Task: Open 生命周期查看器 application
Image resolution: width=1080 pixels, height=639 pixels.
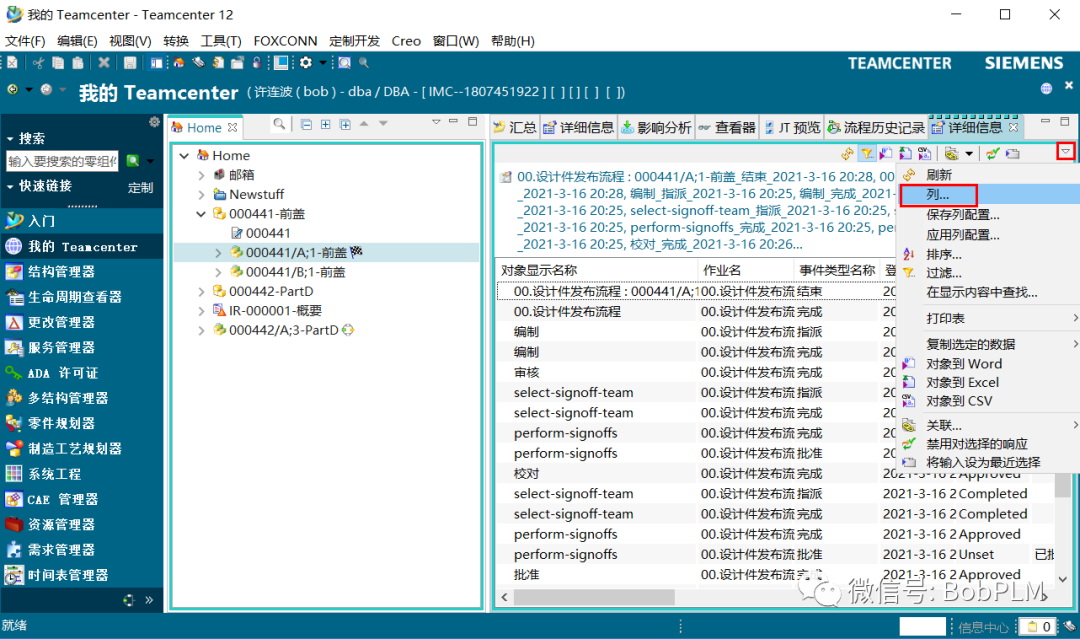Action: click(x=82, y=297)
